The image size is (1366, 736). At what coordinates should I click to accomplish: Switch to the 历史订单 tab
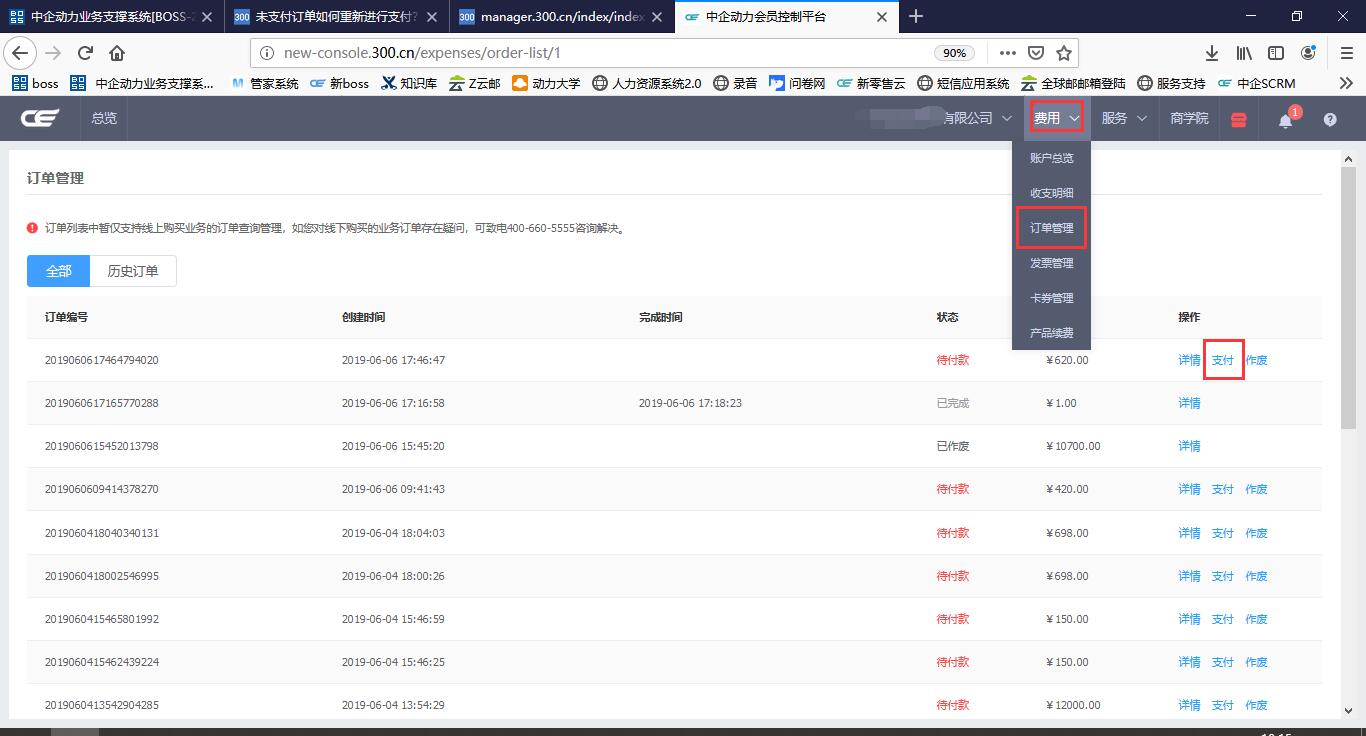[x=133, y=271]
